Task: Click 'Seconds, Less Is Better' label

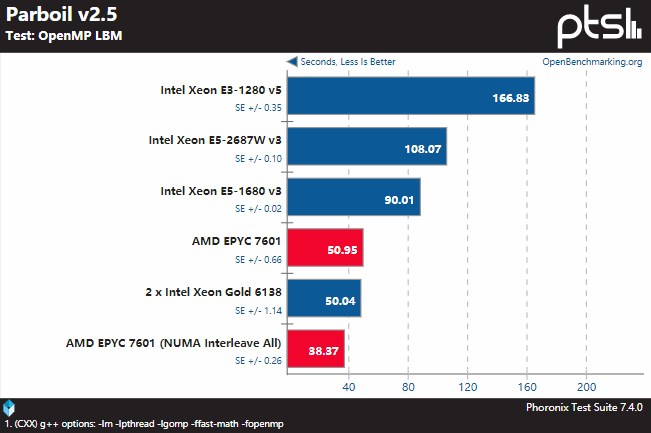Action: pyautogui.click(x=348, y=62)
